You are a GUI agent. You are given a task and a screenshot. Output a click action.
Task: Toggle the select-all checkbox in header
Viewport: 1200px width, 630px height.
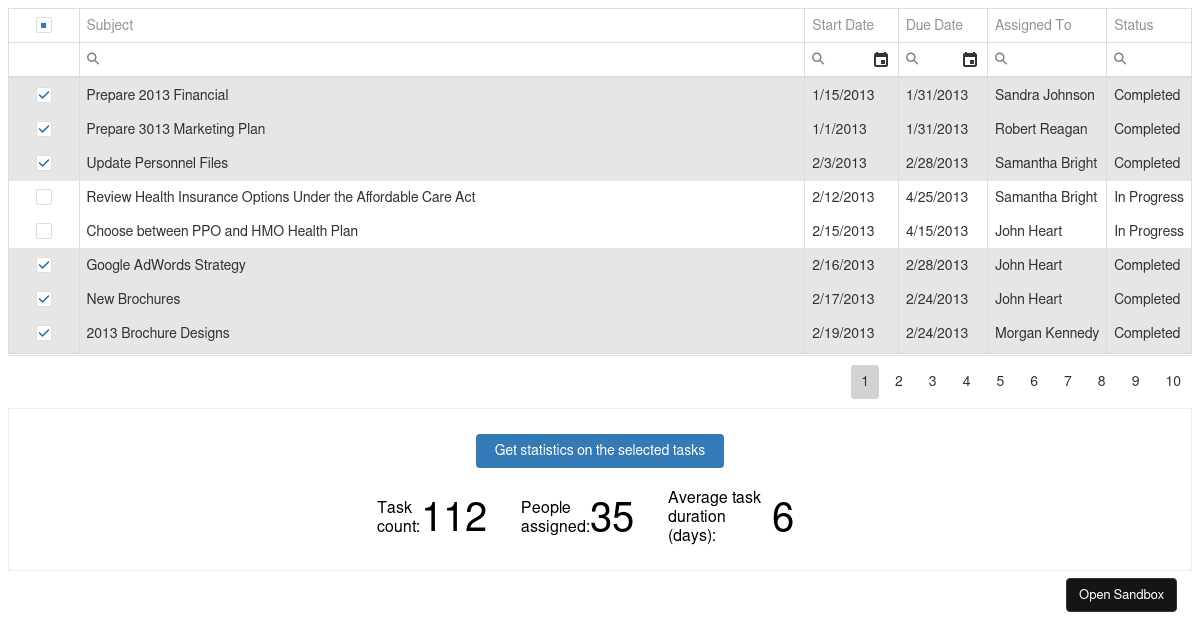point(44,25)
